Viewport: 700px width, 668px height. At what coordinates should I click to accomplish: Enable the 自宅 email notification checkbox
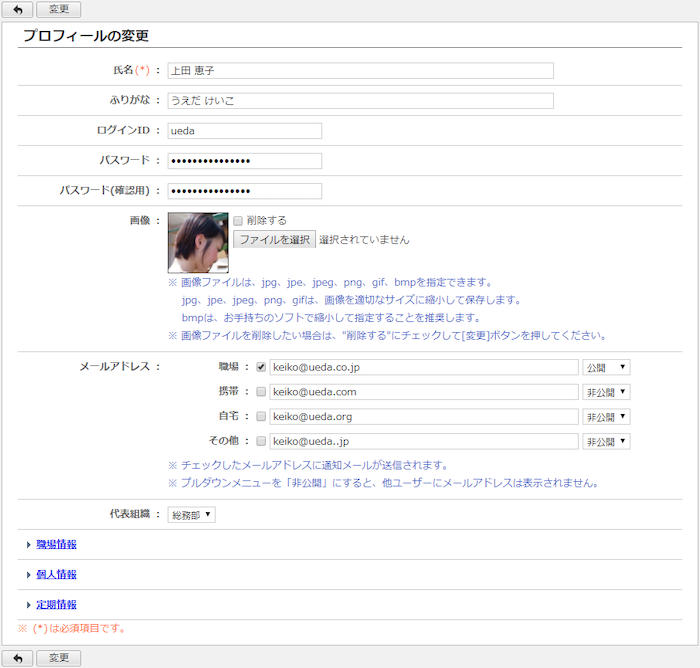point(261,416)
